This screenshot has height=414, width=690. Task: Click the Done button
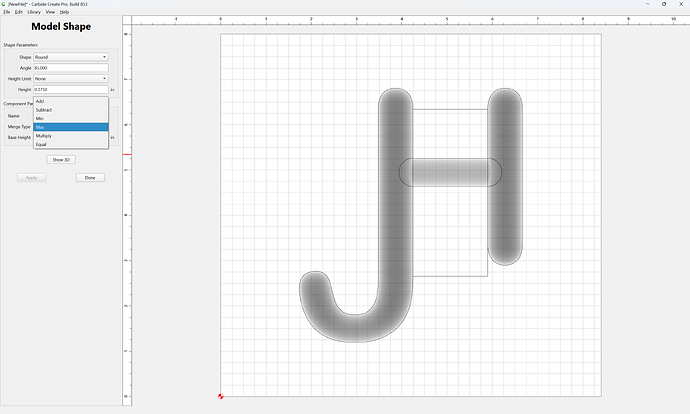pos(90,178)
